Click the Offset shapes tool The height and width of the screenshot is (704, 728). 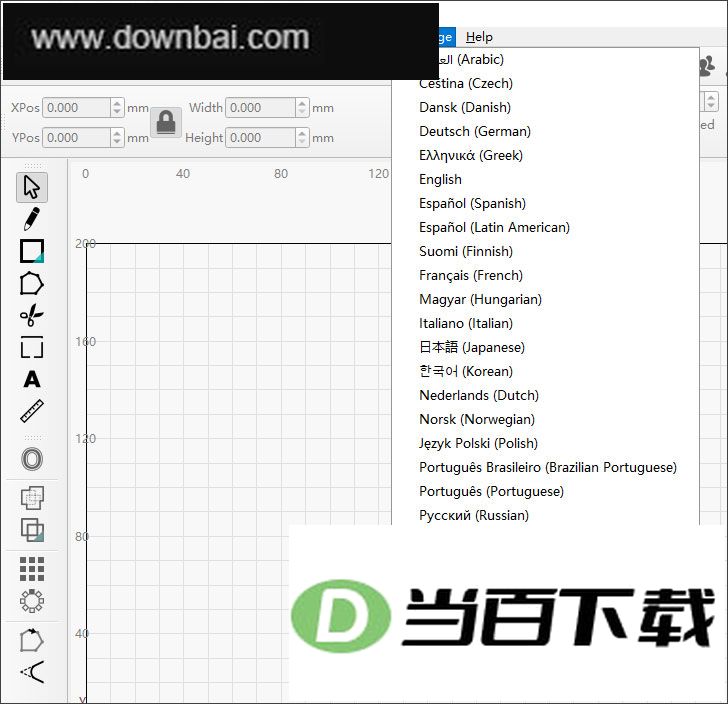32,459
